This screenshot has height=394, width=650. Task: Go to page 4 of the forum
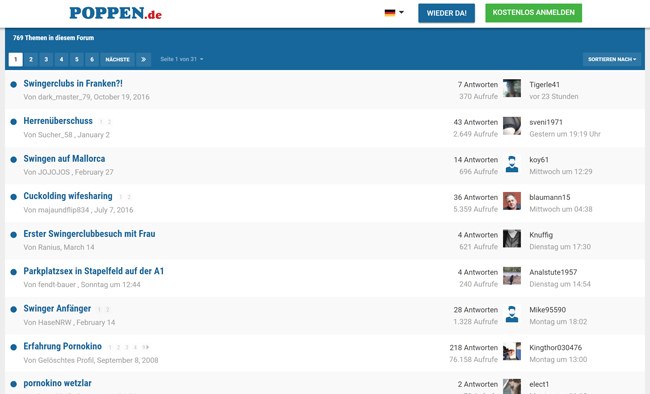tap(61, 59)
